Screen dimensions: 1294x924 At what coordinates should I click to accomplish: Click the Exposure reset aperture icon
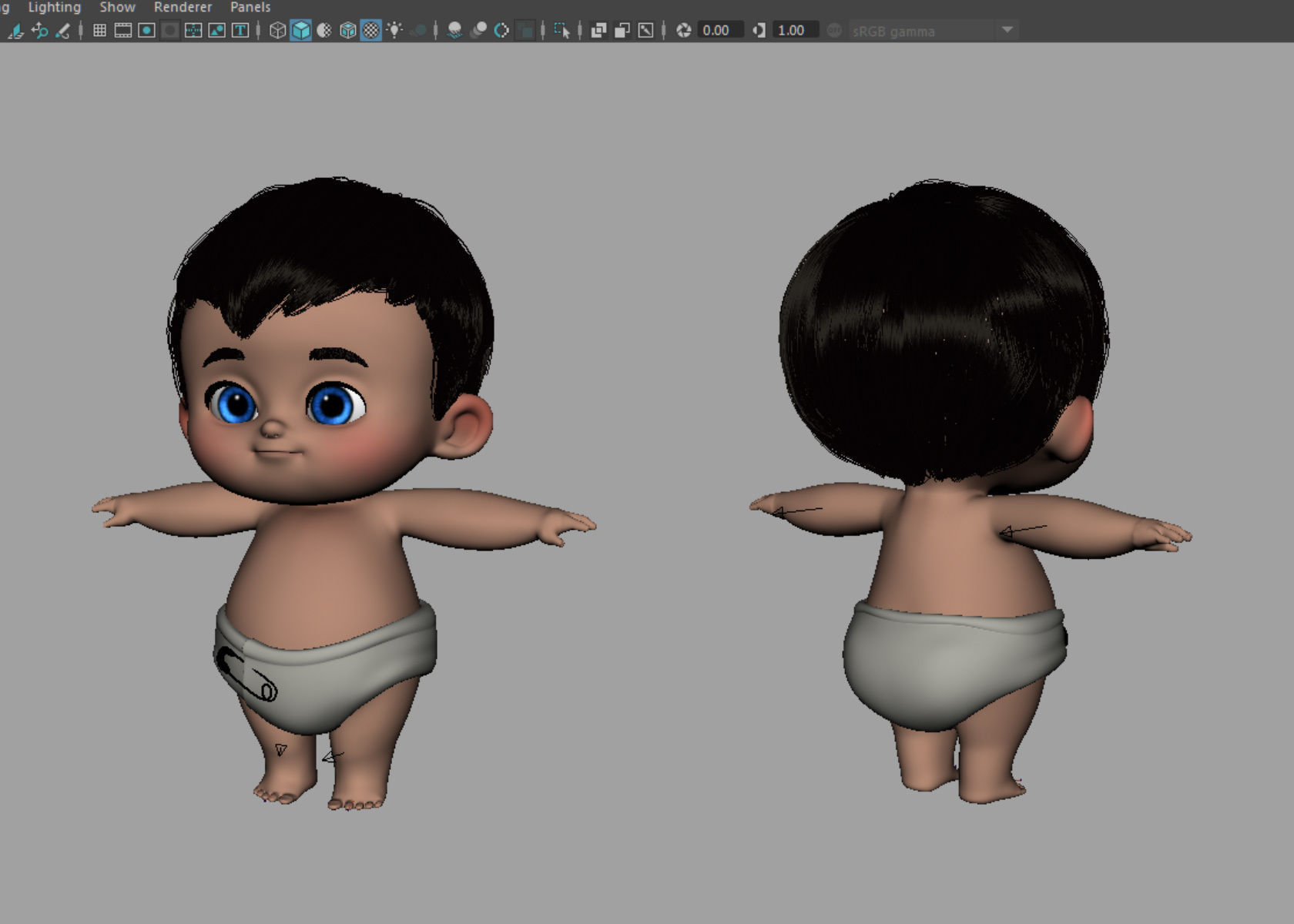(x=683, y=30)
